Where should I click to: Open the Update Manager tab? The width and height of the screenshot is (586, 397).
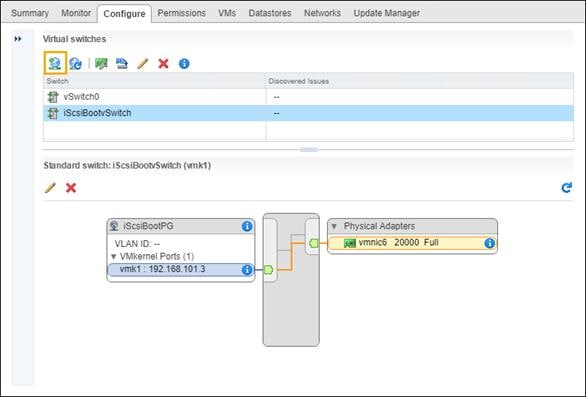pyautogui.click(x=386, y=13)
